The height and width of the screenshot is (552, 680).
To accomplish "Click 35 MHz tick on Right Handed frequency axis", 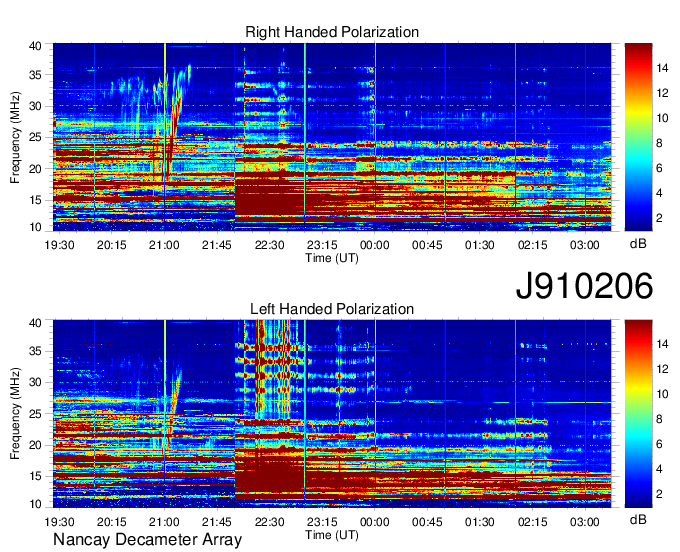I will tap(35, 75).
